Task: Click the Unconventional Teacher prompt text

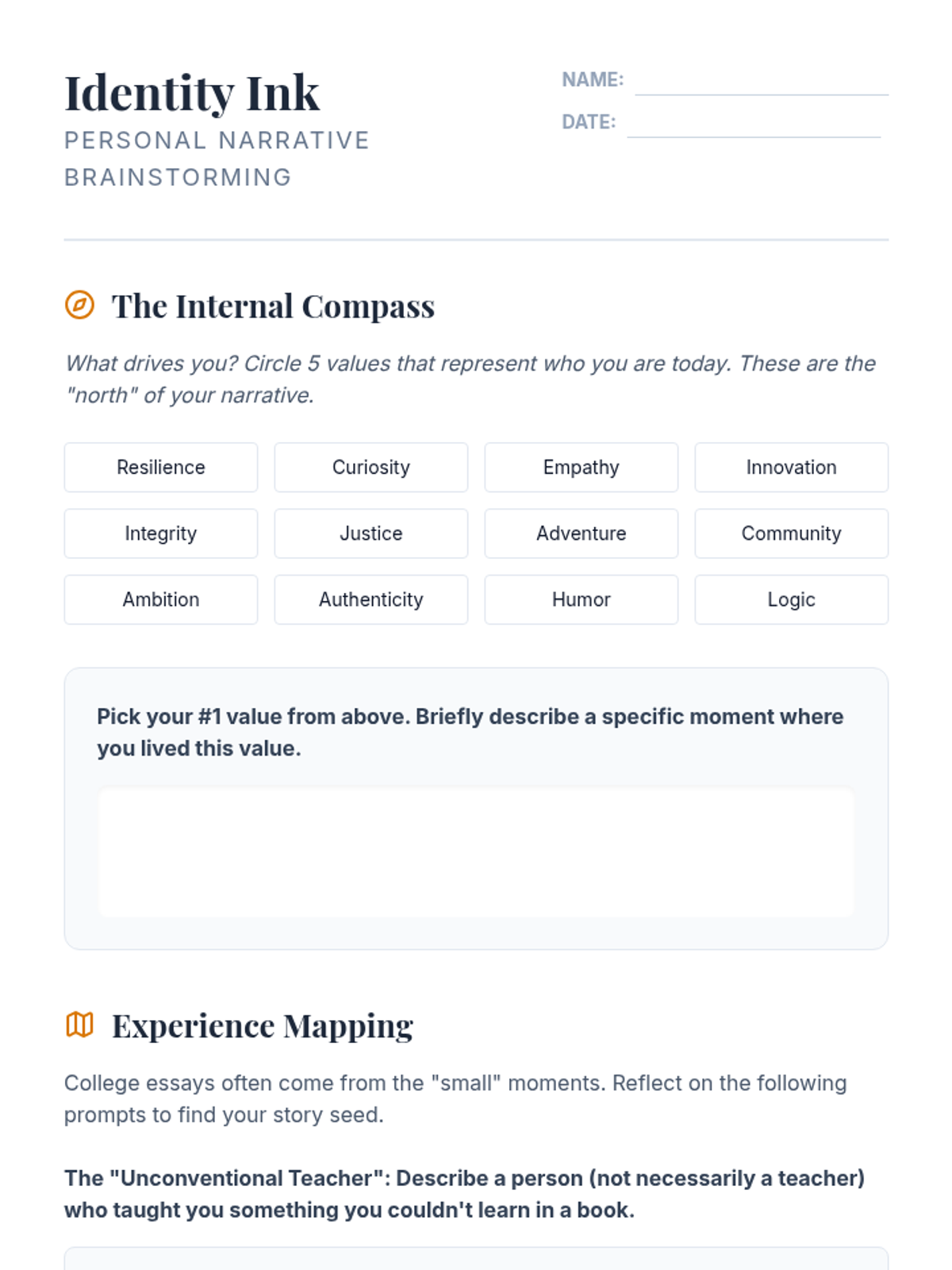Action: coord(464,1194)
